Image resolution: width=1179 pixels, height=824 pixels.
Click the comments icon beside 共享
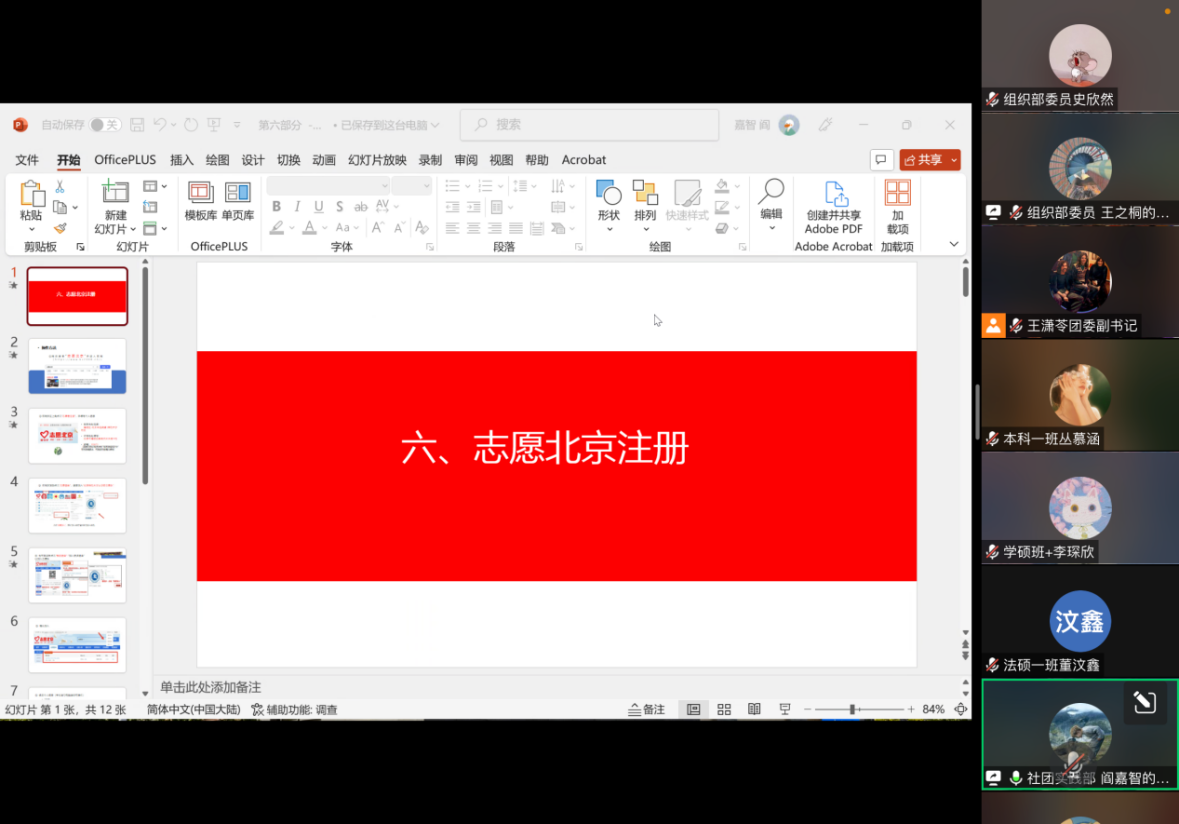pyautogui.click(x=881, y=160)
